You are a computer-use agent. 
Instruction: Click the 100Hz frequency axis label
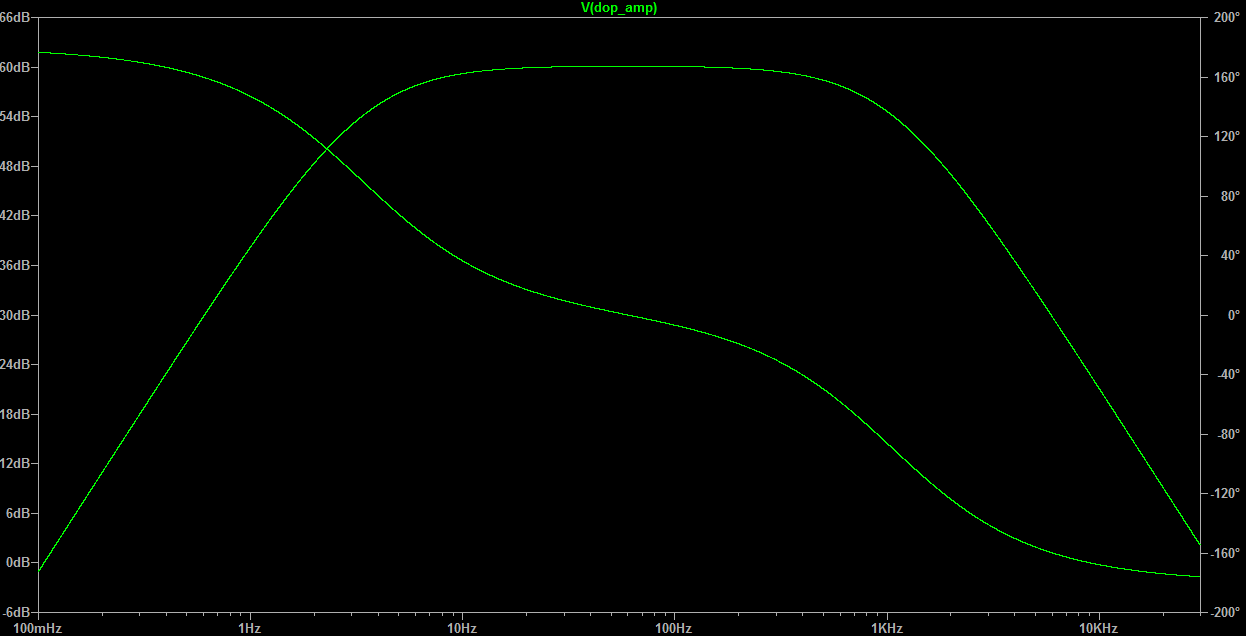tap(674, 628)
